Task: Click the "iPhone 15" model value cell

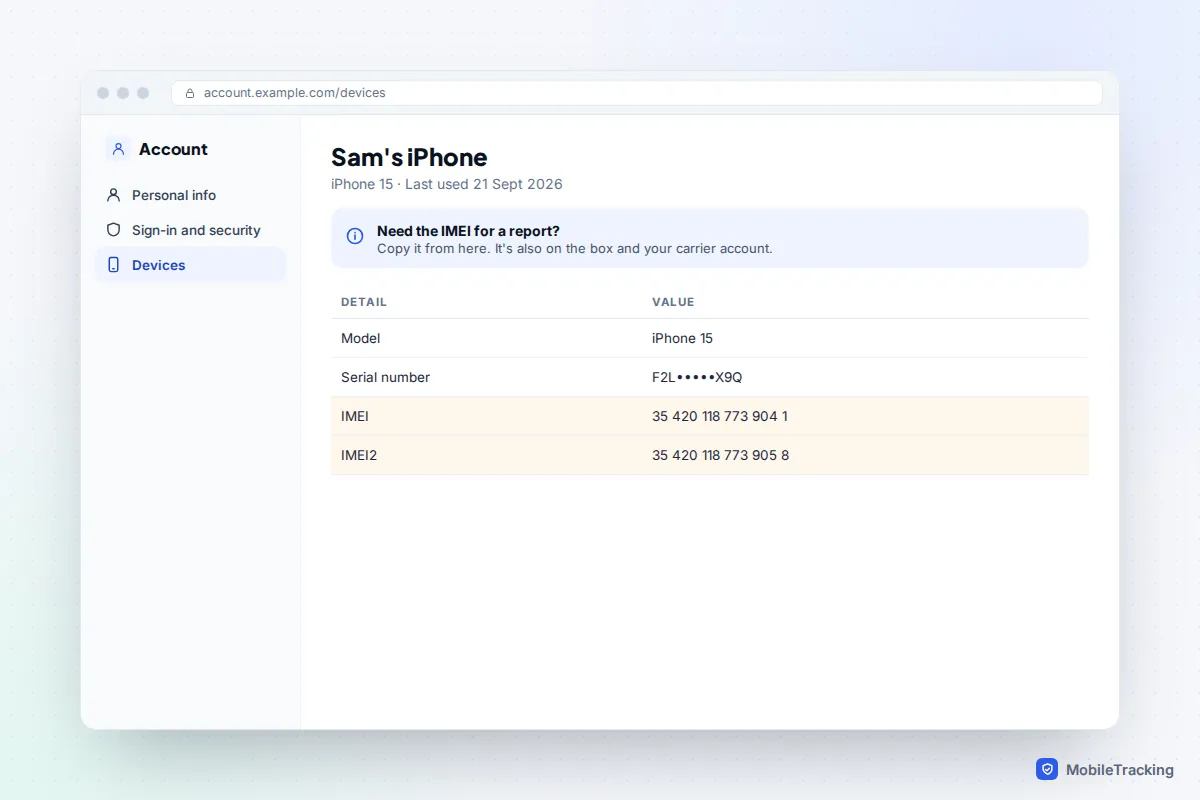Action: point(682,338)
